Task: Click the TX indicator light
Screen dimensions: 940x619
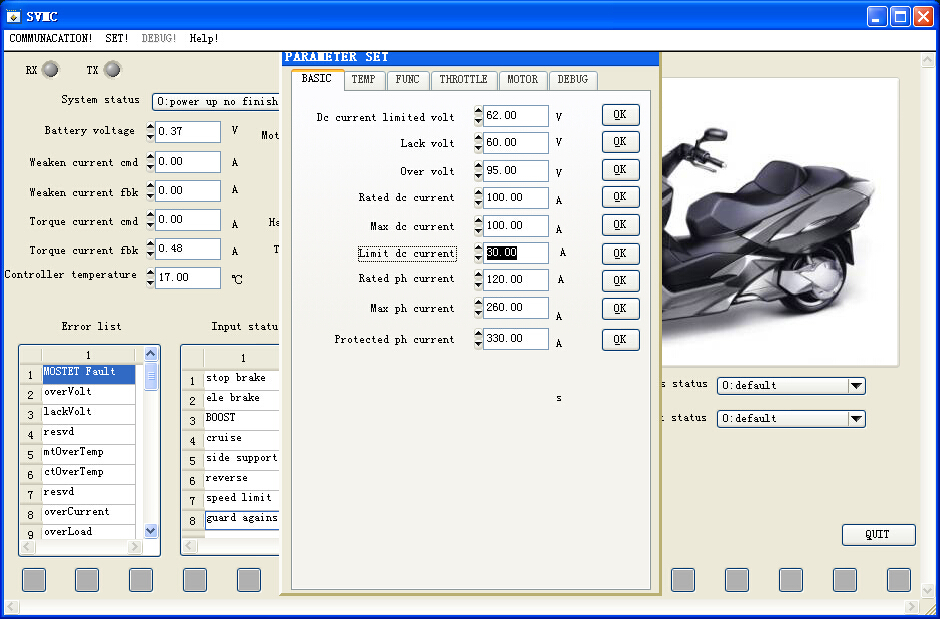Action: (x=112, y=70)
